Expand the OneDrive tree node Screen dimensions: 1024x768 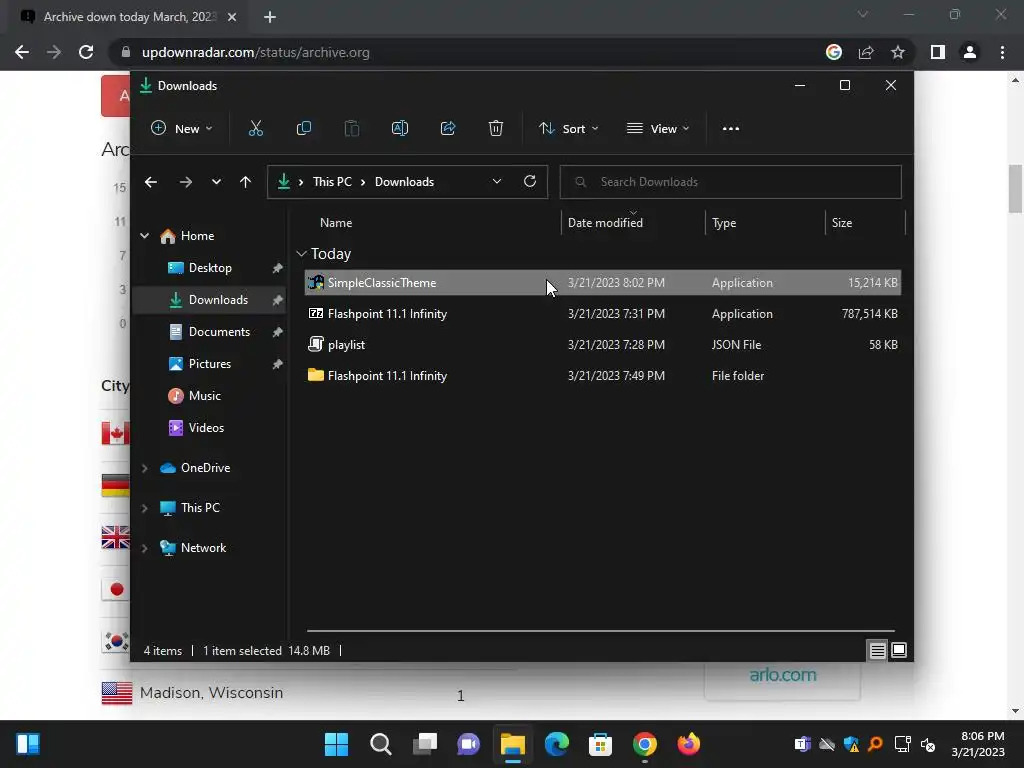coord(144,468)
